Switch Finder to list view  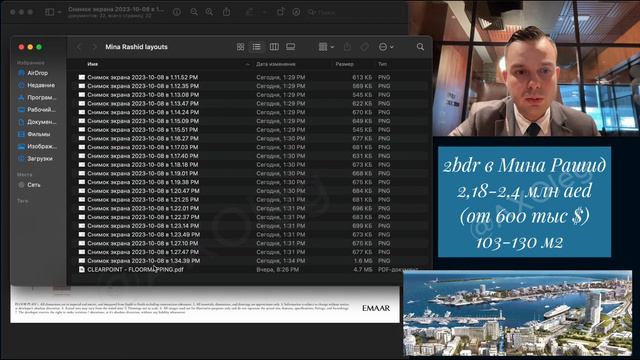(x=256, y=47)
